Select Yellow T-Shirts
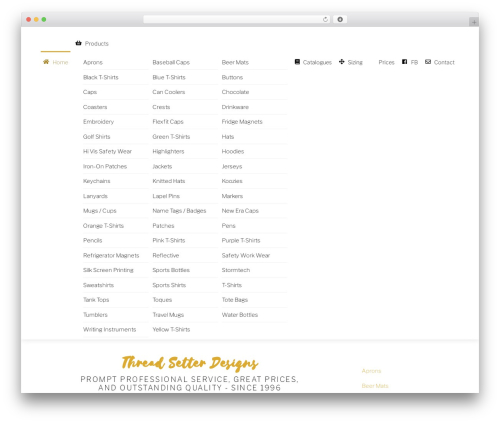 click(171, 329)
